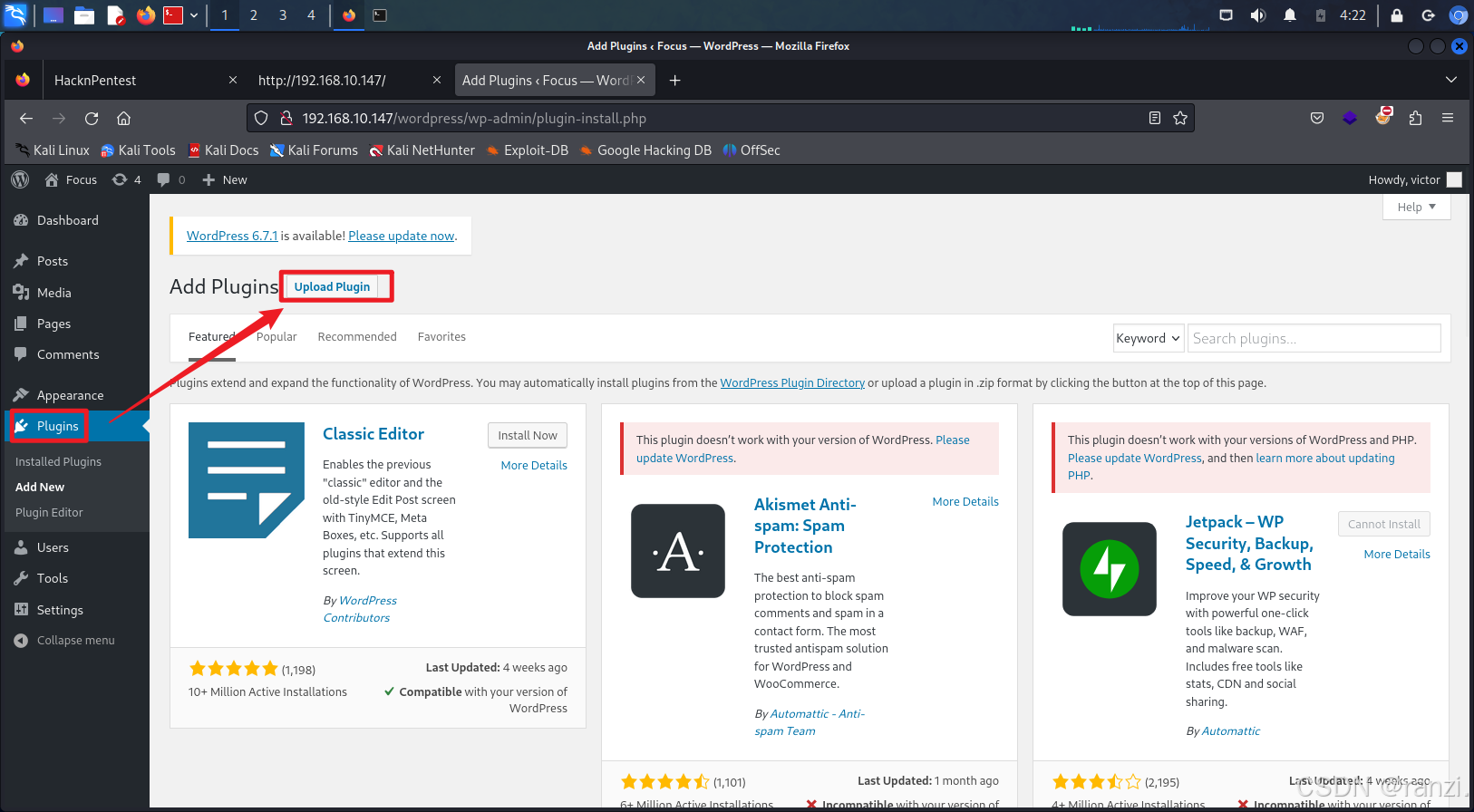Image resolution: width=1474 pixels, height=812 pixels.
Task: Collapse the admin sidebar menu
Action: pyautogui.click(x=75, y=640)
